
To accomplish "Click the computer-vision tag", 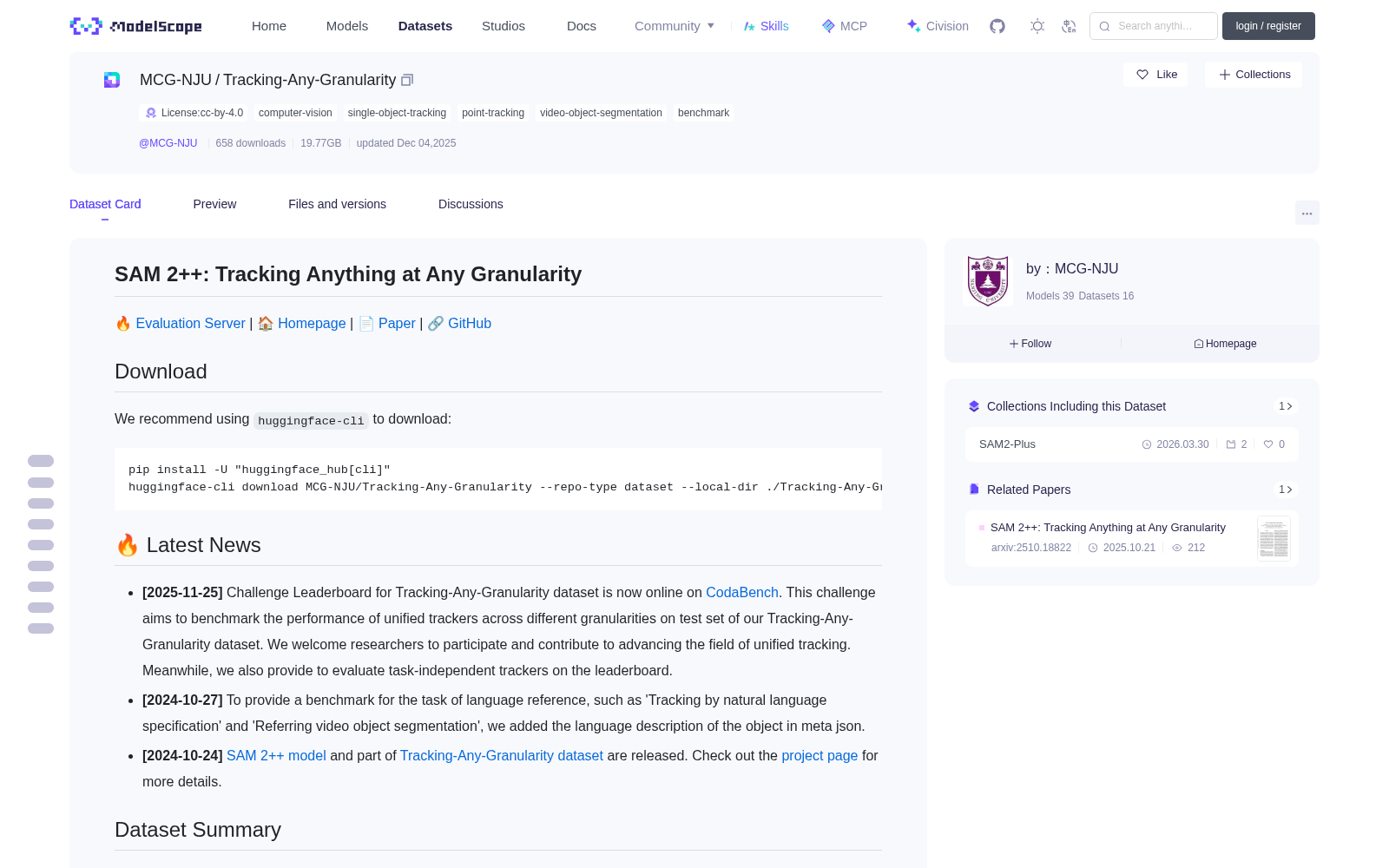I will (x=295, y=113).
